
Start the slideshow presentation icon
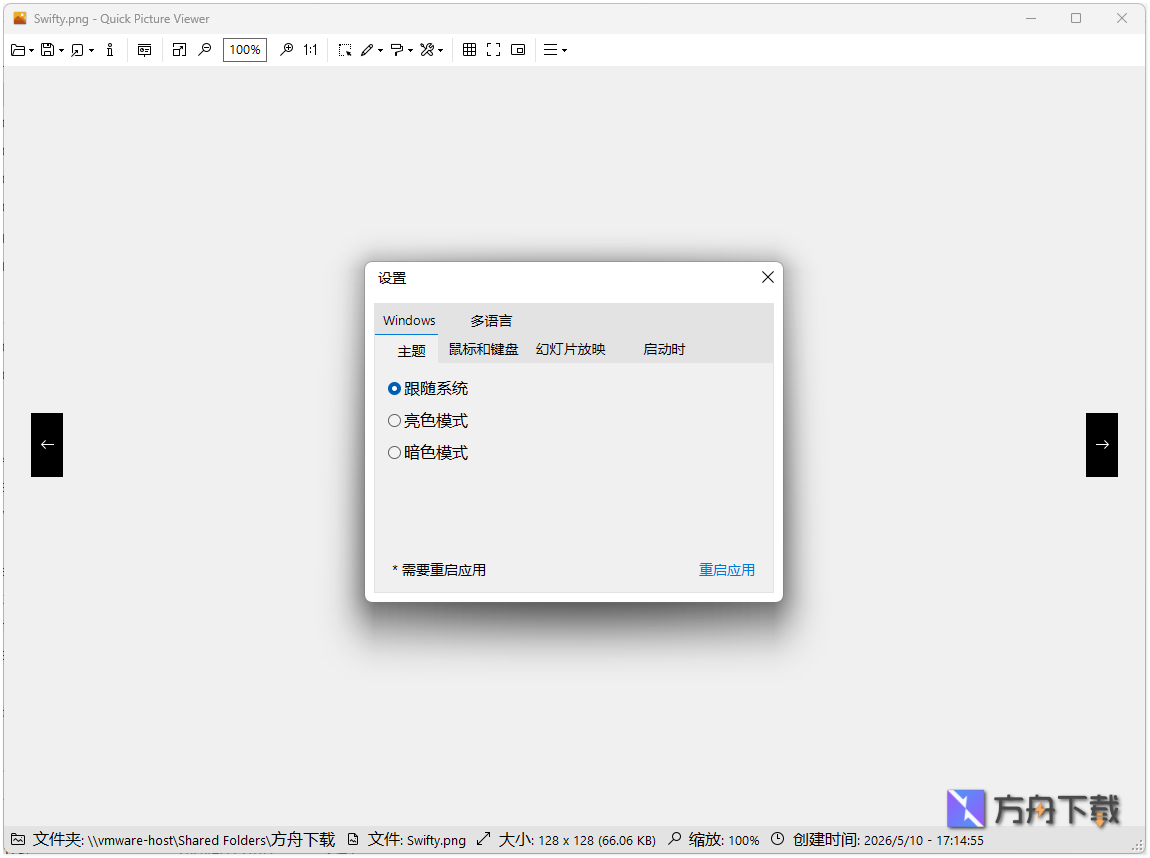144,50
